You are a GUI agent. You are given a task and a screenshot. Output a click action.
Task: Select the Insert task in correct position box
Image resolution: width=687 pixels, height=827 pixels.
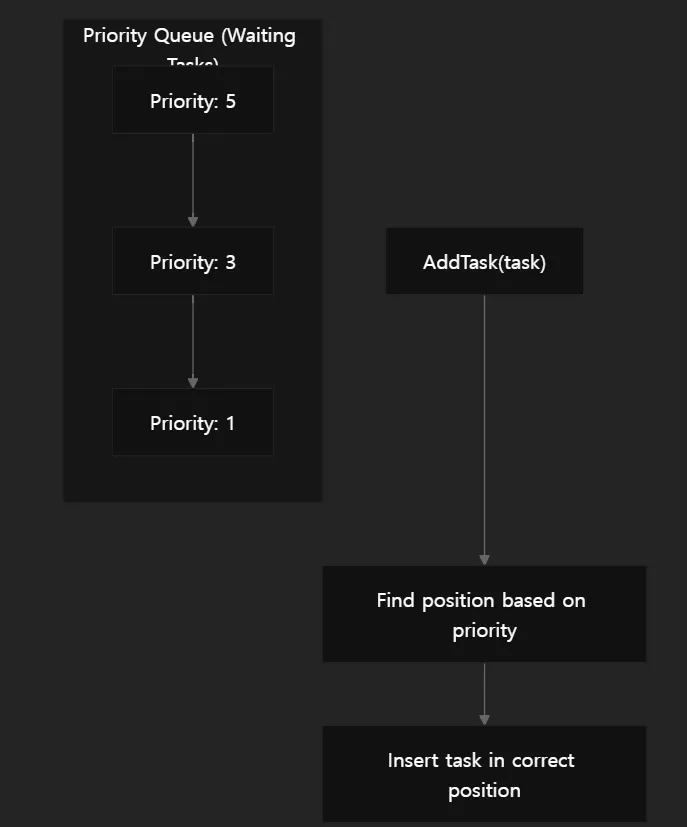485,774
